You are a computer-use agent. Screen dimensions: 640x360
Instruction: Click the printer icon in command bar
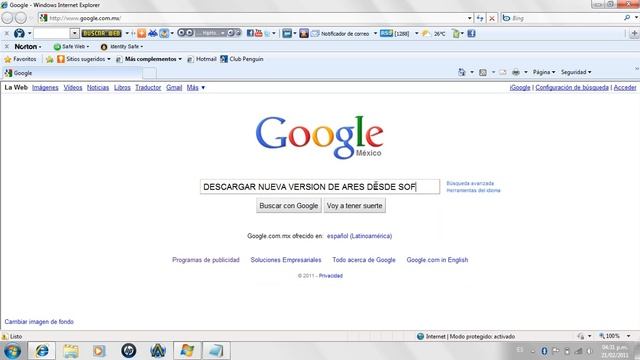pos(516,72)
